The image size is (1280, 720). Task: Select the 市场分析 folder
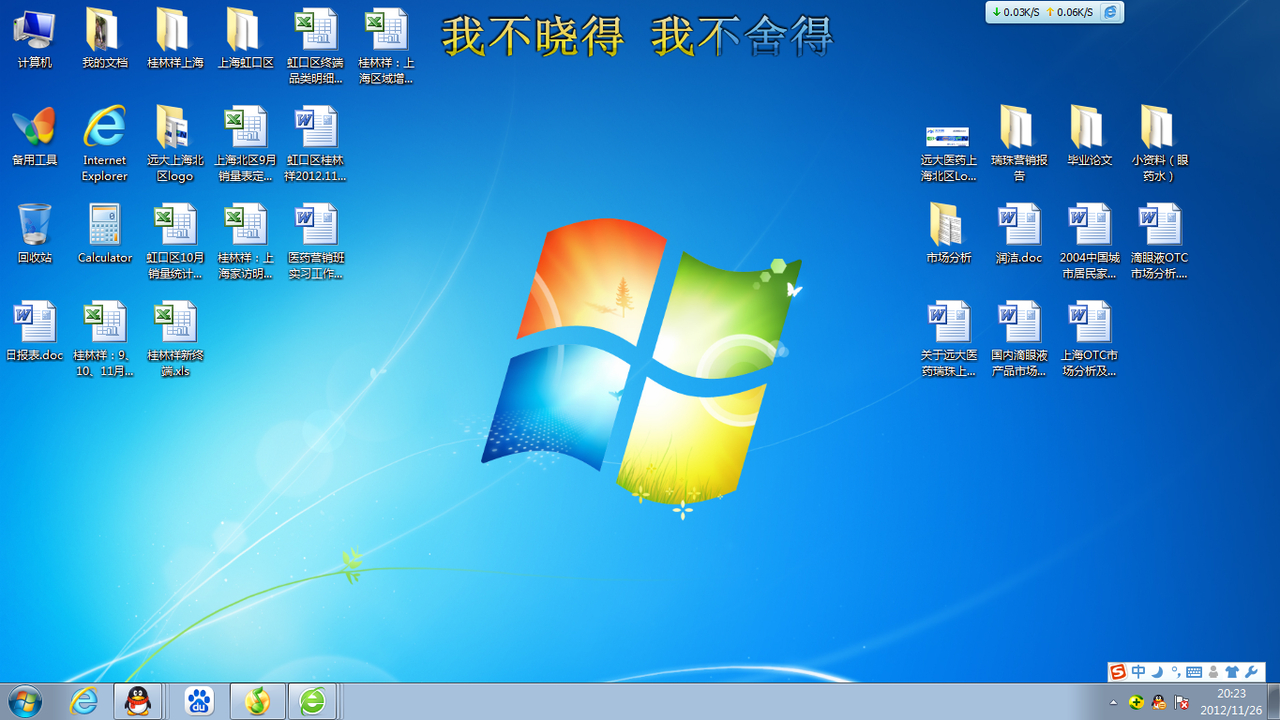948,234
